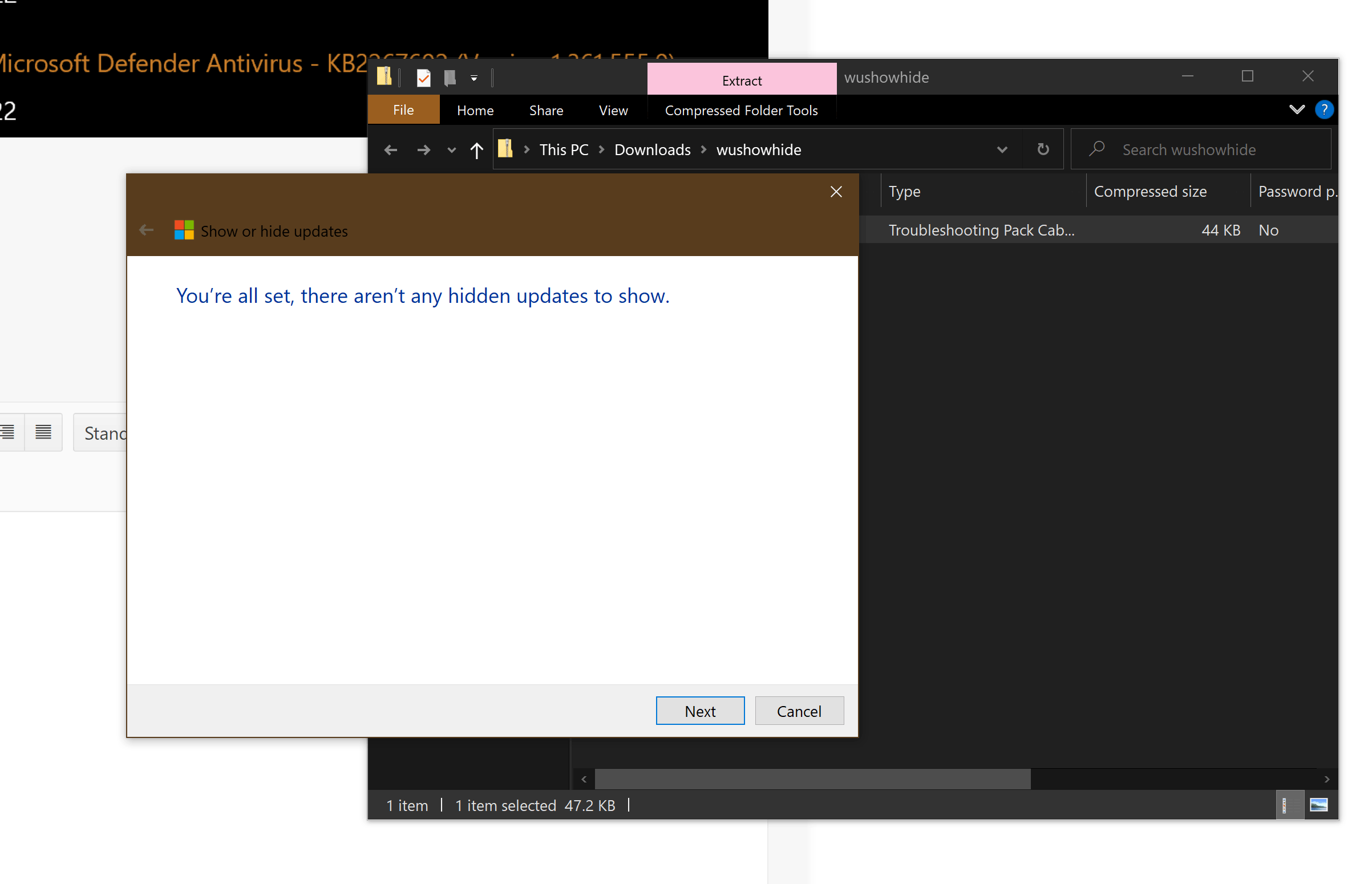Go up one folder level arrow
1372x884 pixels.
[x=476, y=151]
